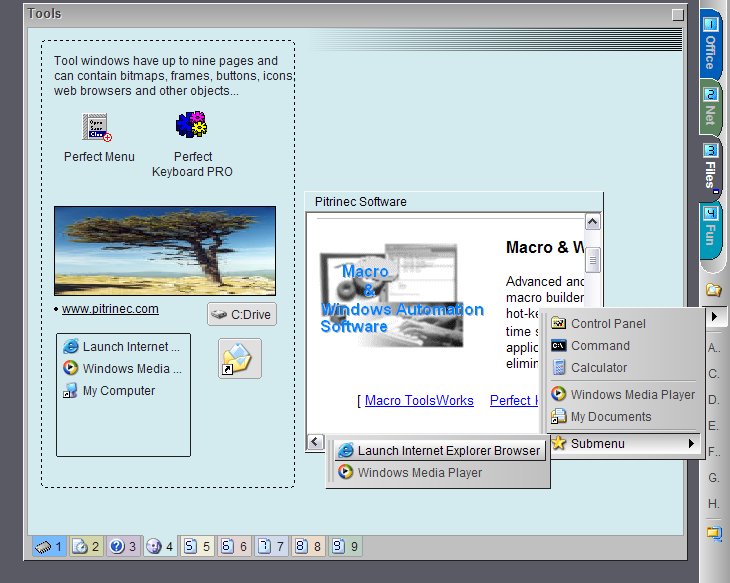Screen dimensions: 730x583
Task: Click the My Computer icon in list box
Action: (70, 391)
